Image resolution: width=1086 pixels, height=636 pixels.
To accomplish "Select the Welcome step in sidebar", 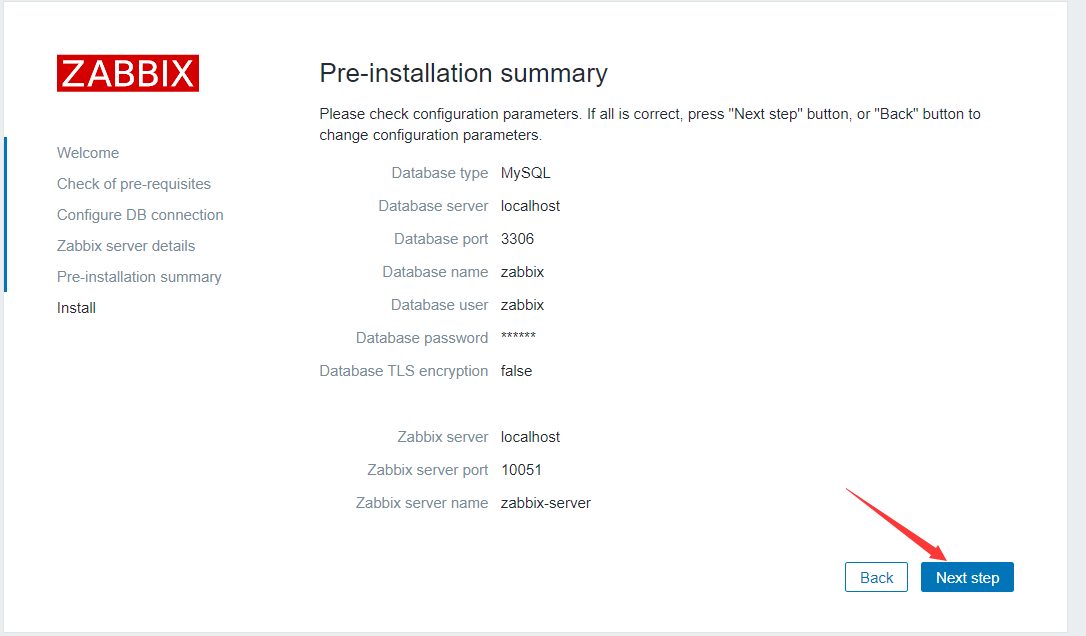I will [88, 153].
